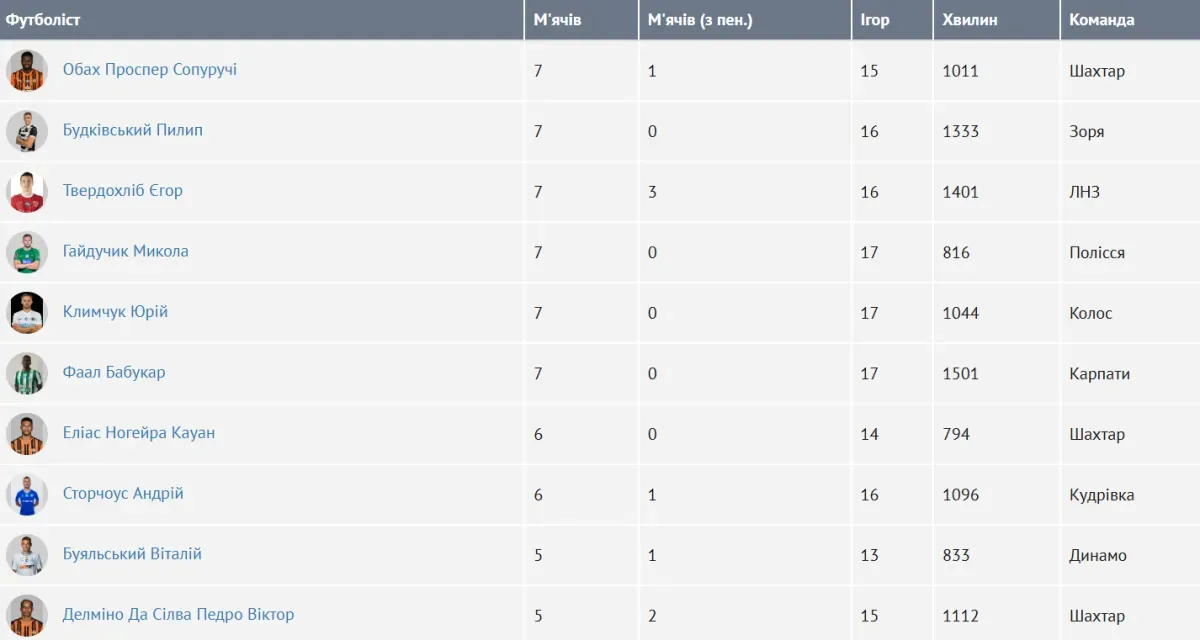Open Обах Проспер Сопуручі profile link
The width and height of the screenshot is (1200, 640).
point(150,70)
